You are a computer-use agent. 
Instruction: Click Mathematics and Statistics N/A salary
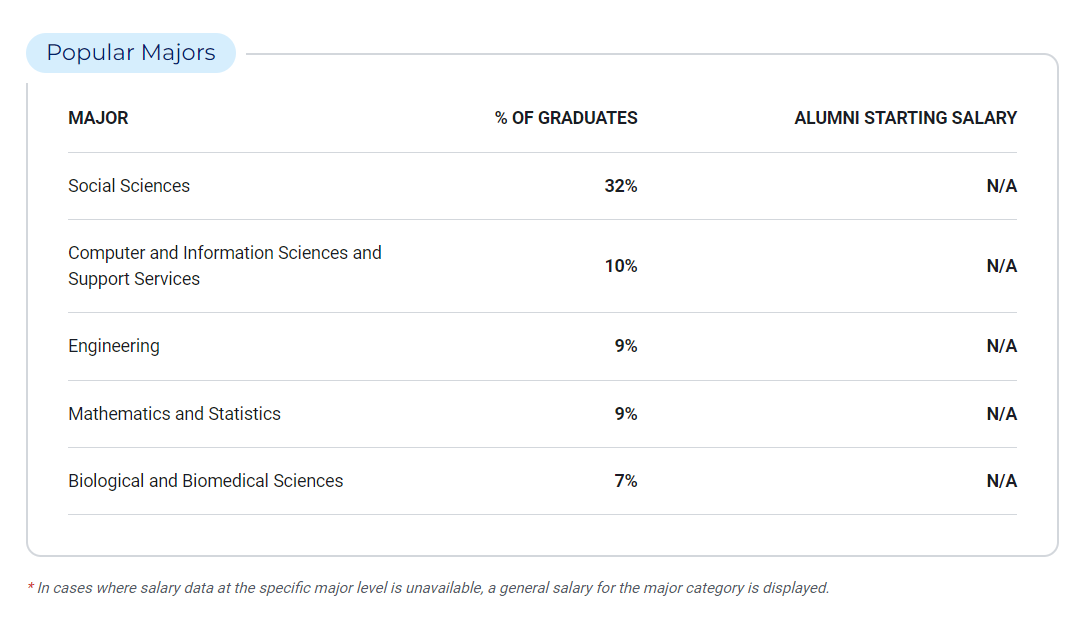pos(1001,414)
